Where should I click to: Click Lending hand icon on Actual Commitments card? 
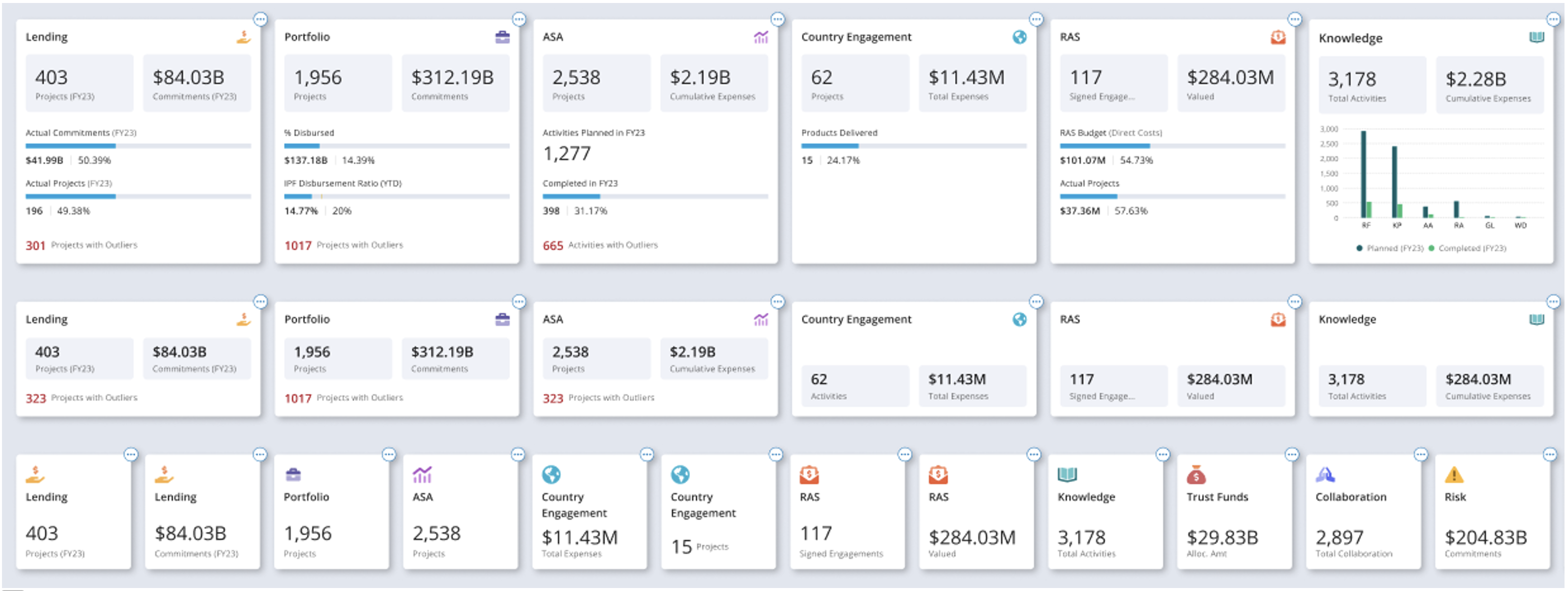244,37
